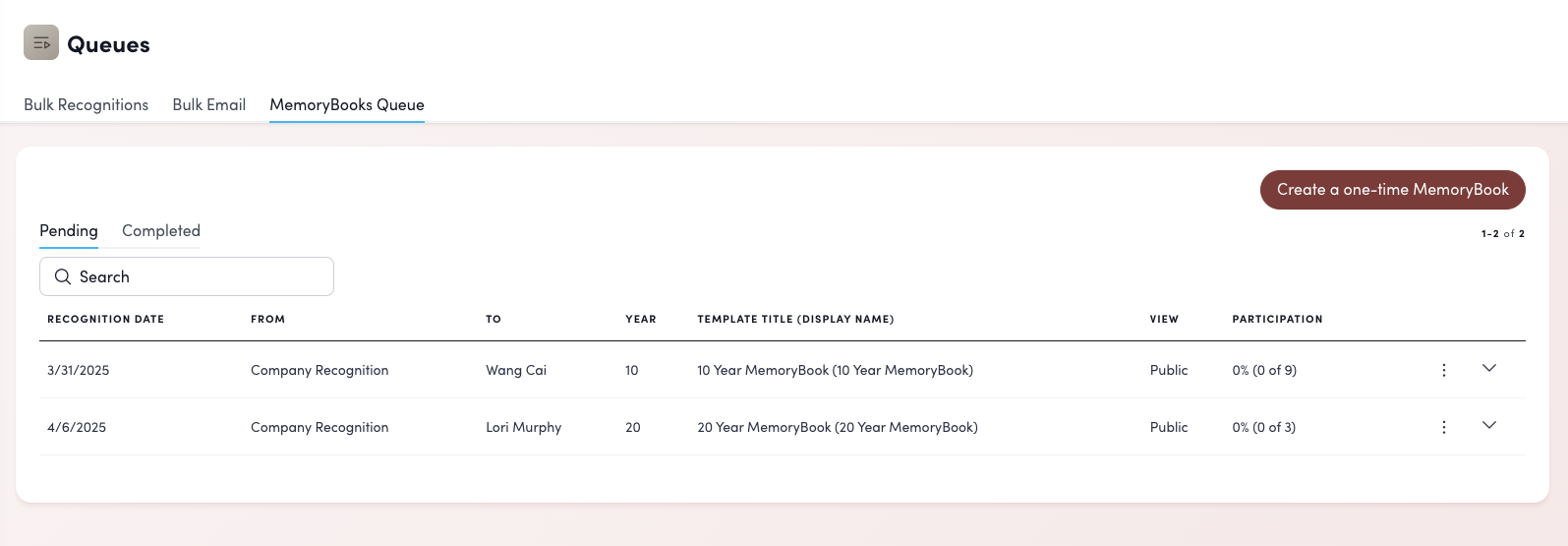Open the three-dot menu for Lori Murphy's row

pyautogui.click(x=1443, y=427)
